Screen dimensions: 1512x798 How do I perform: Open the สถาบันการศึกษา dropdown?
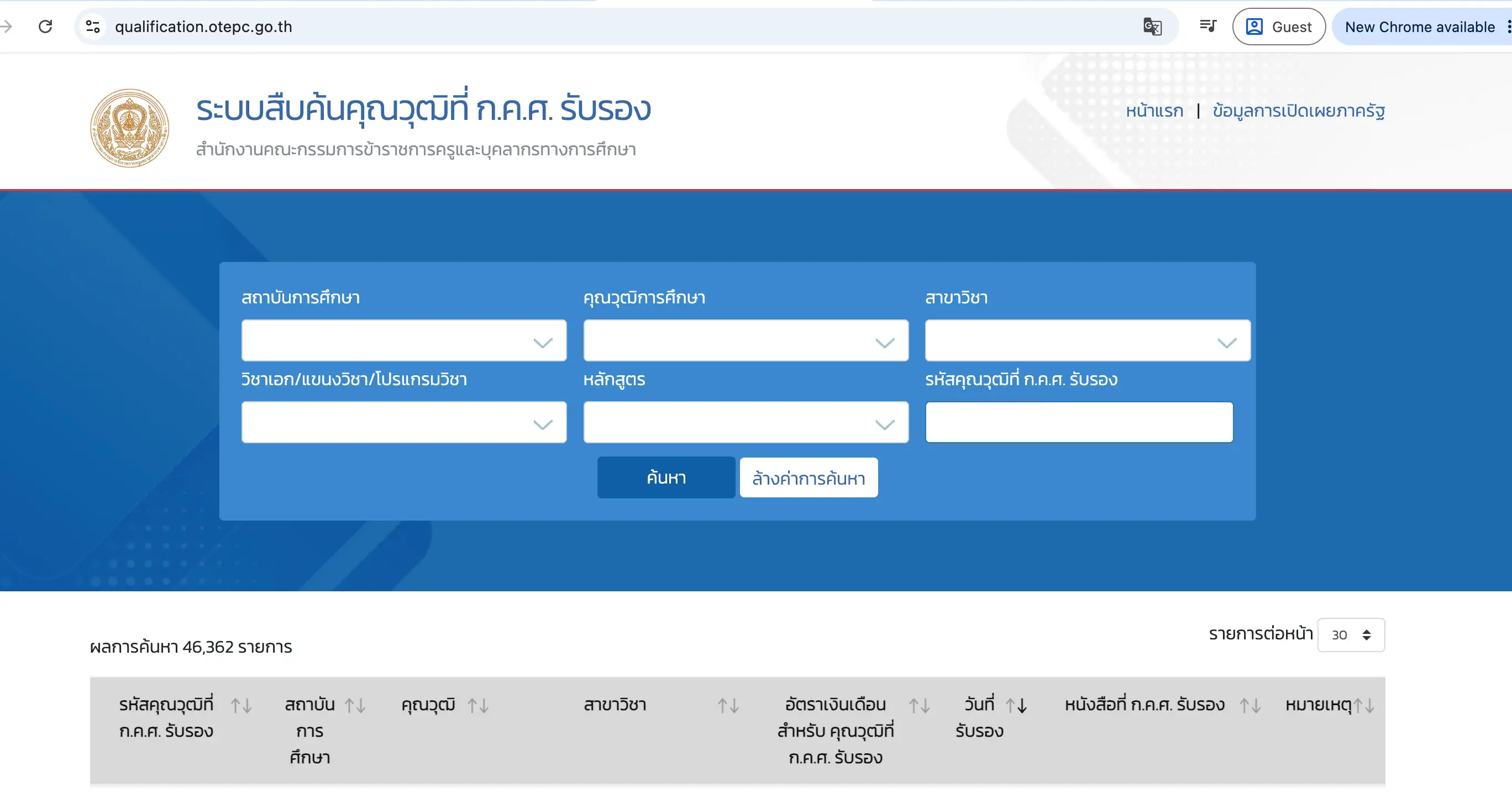coord(404,340)
